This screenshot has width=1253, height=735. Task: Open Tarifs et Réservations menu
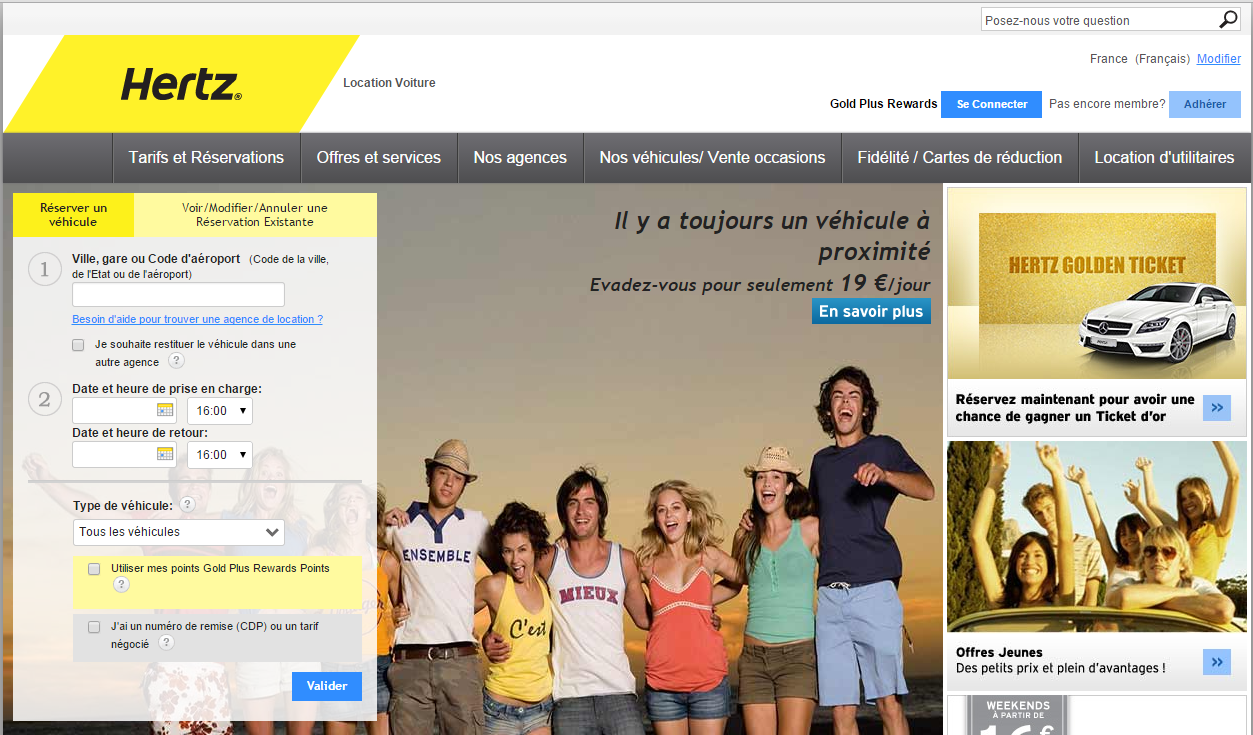click(206, 158)
